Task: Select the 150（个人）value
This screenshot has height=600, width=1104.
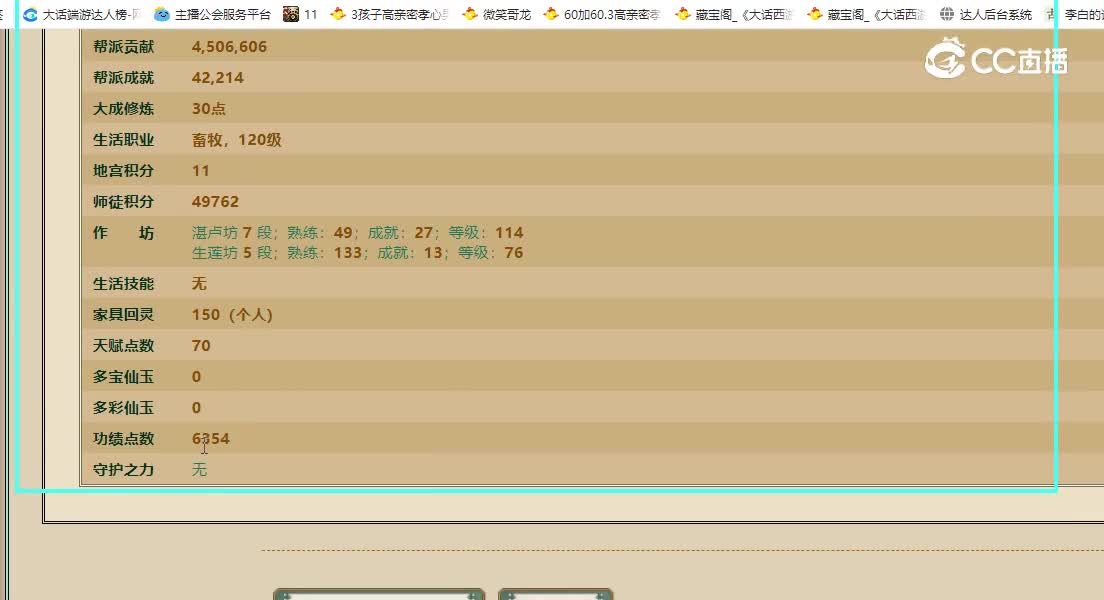Action: tap(232, 314)
